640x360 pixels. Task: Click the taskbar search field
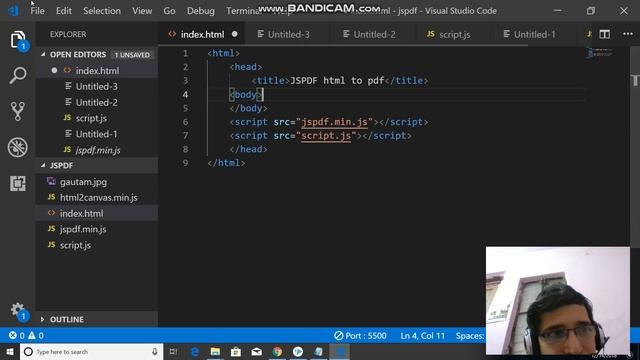tap(91, 351)
